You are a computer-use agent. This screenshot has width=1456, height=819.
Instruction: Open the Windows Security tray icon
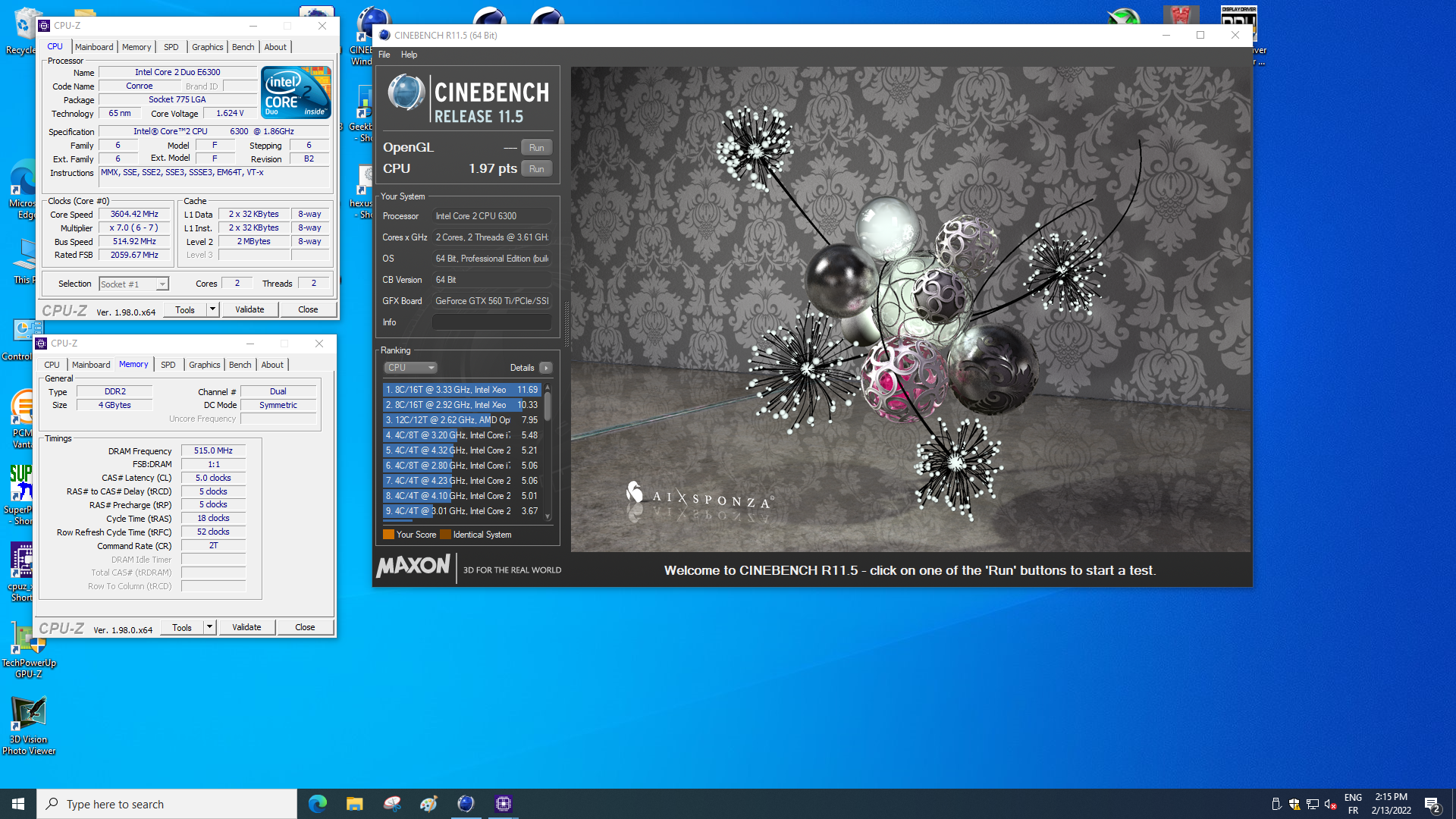tap(1294, 804)
